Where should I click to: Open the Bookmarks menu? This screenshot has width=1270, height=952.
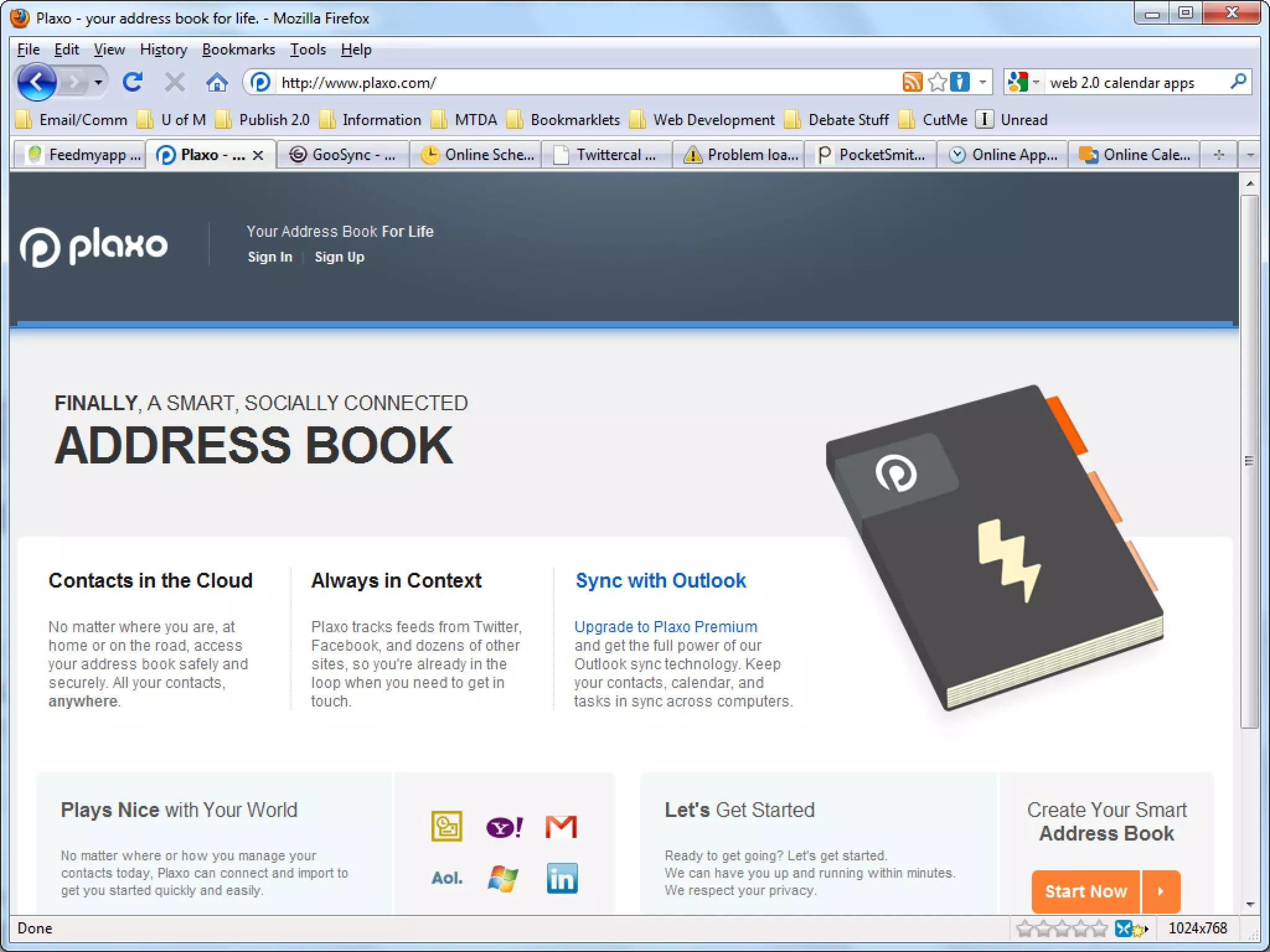click(238, 50)
